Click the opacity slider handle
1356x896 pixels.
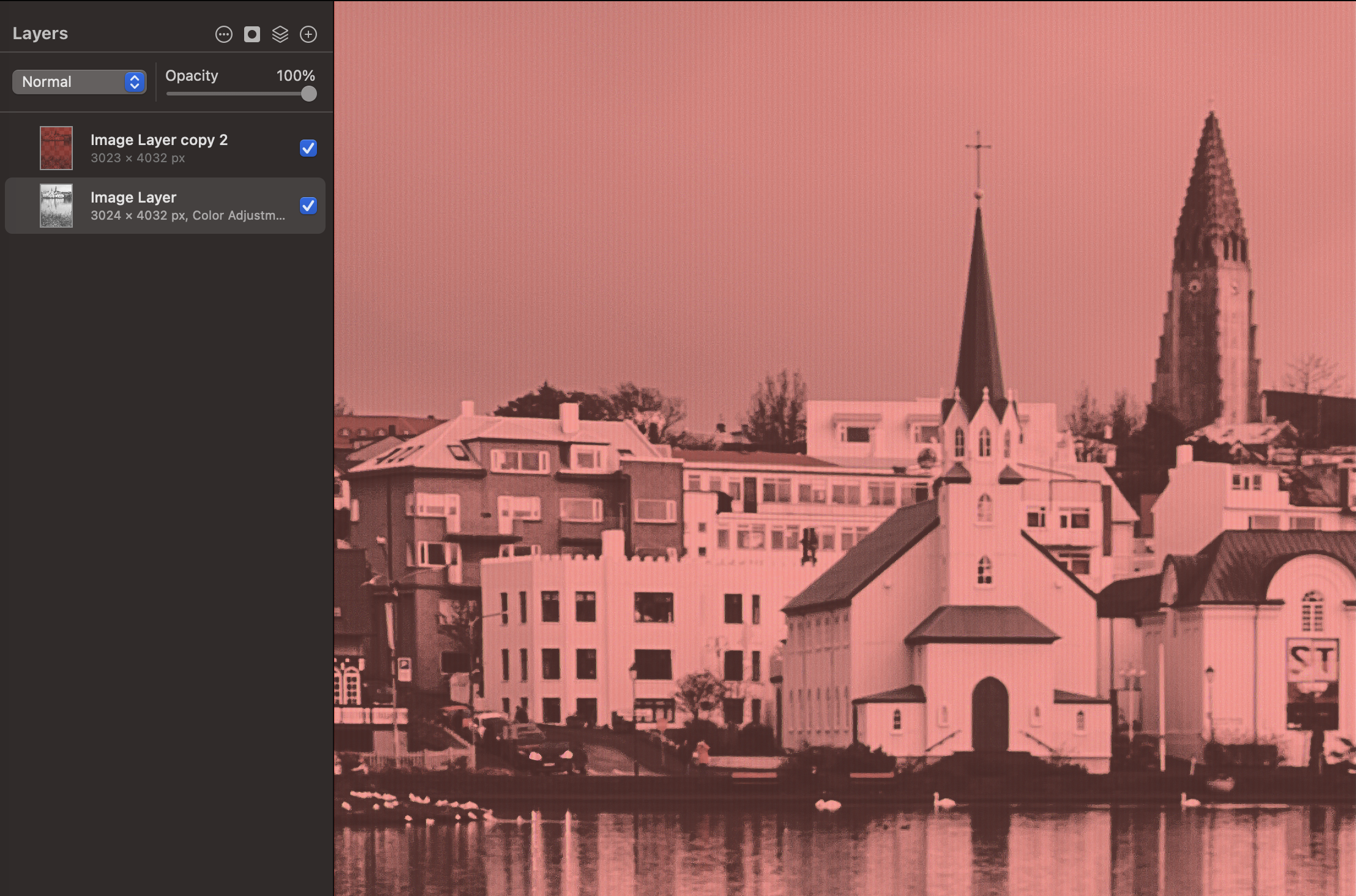[x=308, y=94]
